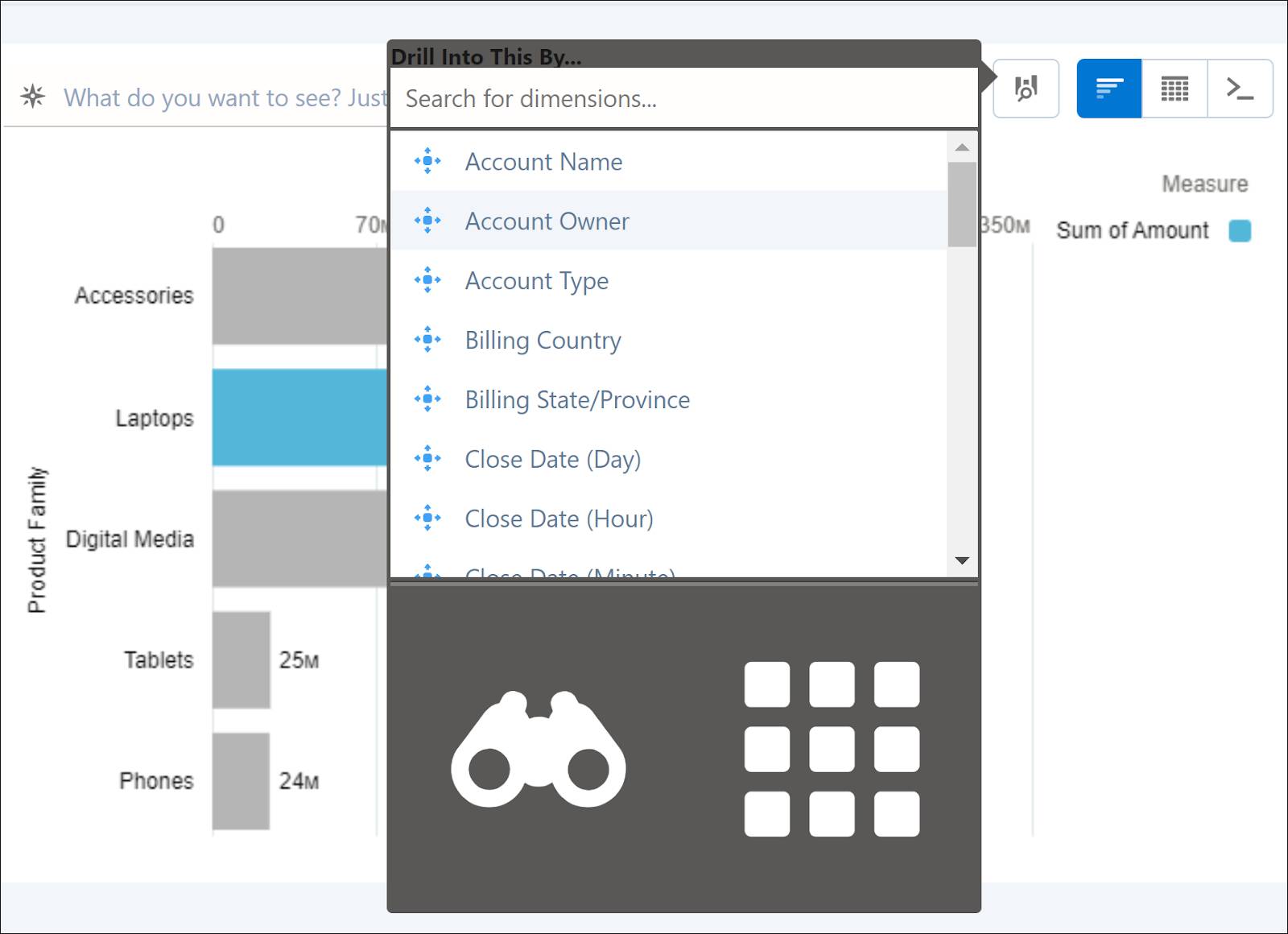Click the dimension list scroll down arrow
1288x934 pixels.
pos(962,560)
